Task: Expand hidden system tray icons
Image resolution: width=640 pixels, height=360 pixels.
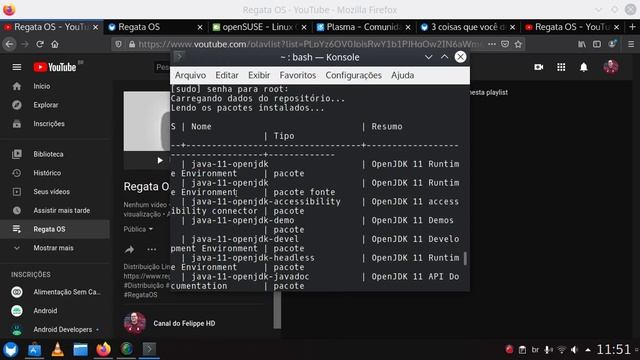Action: pos(588,350)
